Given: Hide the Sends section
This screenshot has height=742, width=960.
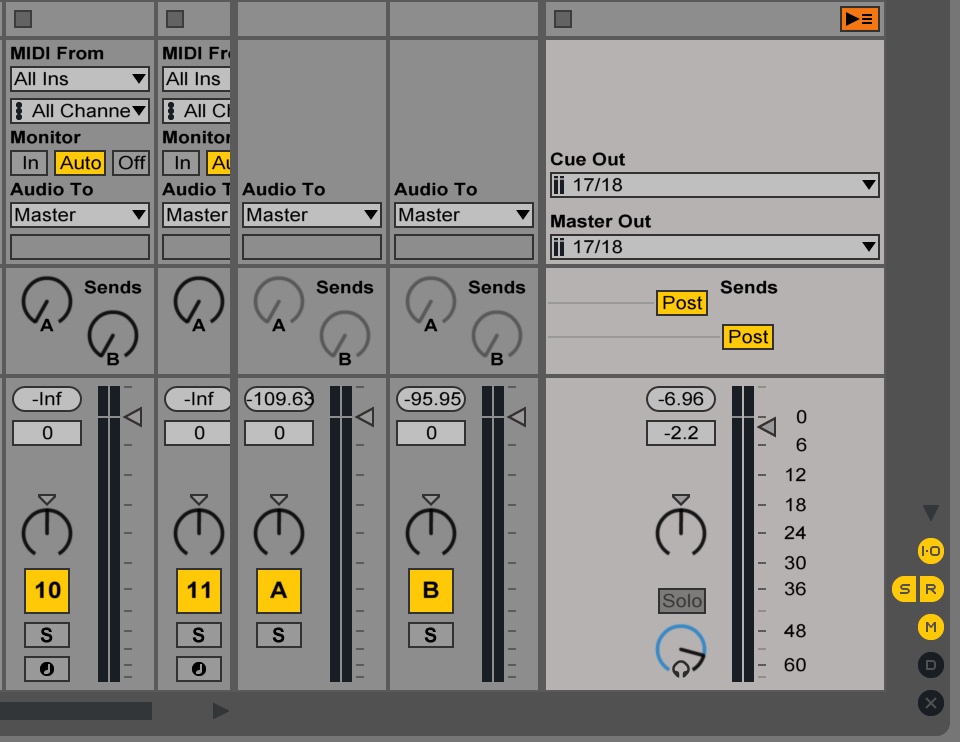Looking at the screenshot, I should 905,589.
